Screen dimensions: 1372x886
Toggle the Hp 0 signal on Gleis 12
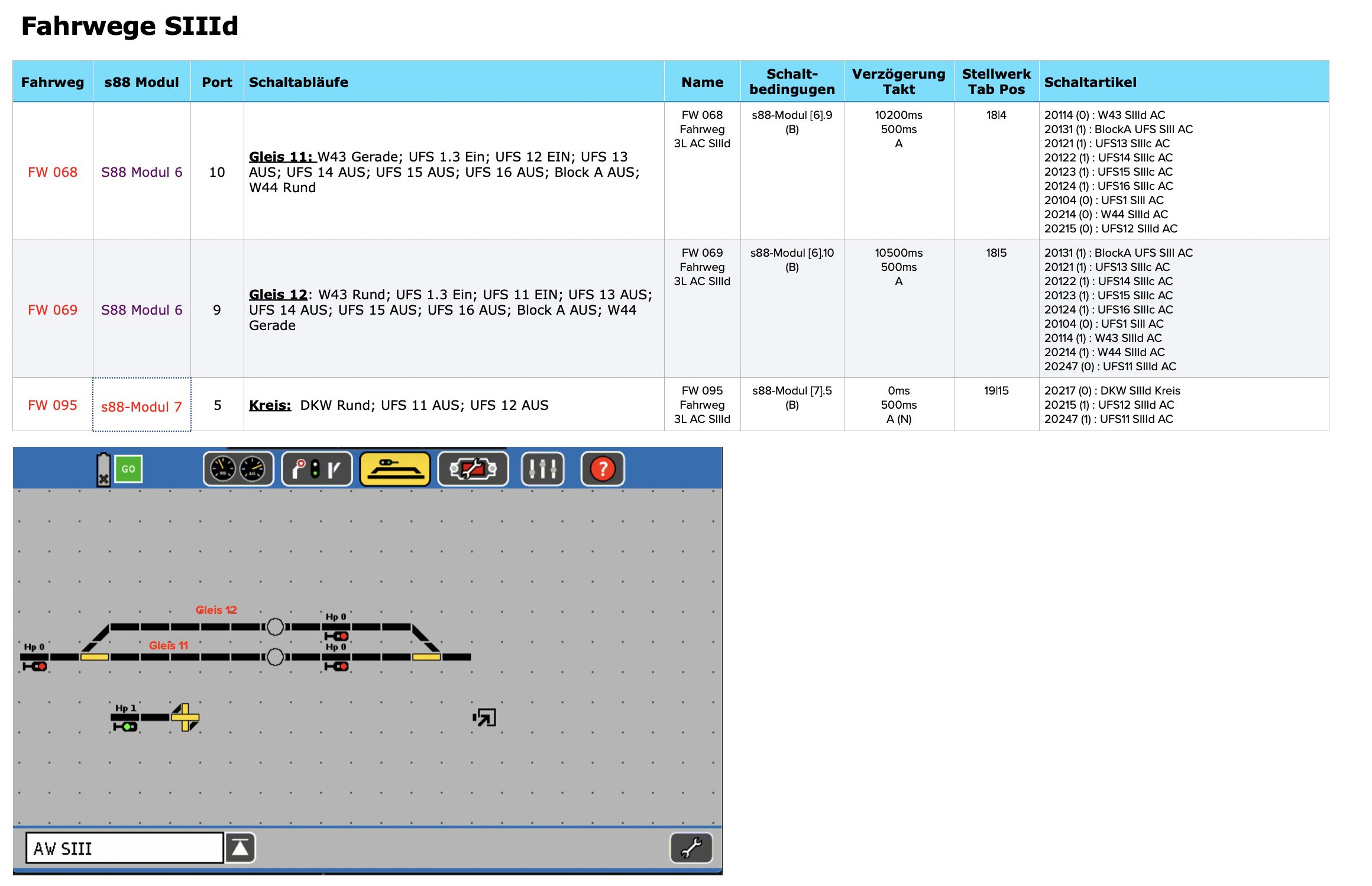(x=336, y=636)
